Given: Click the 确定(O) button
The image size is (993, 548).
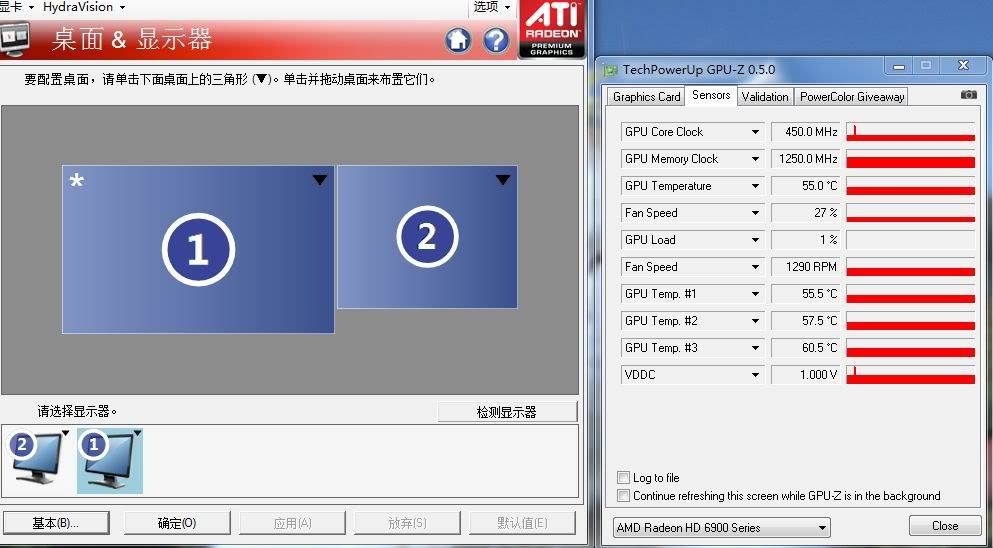Looking at the screenshot, I should [177, 523].
